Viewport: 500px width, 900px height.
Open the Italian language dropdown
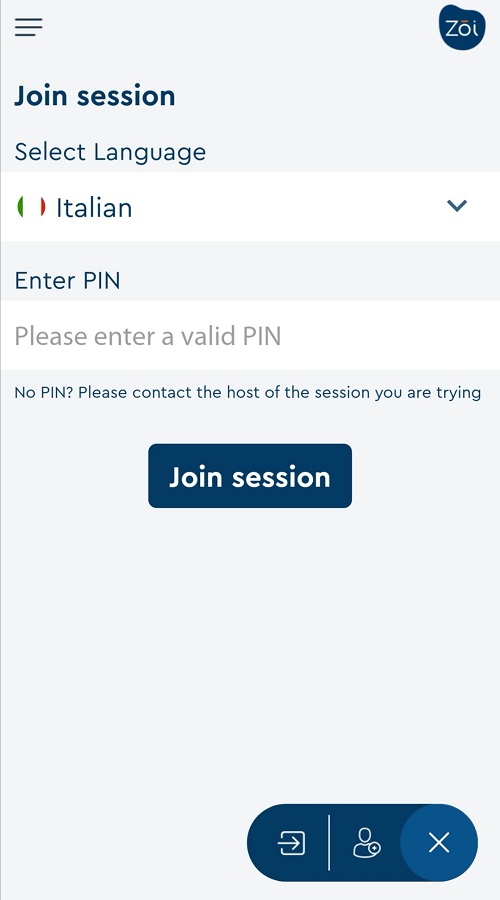click(250, 207)
